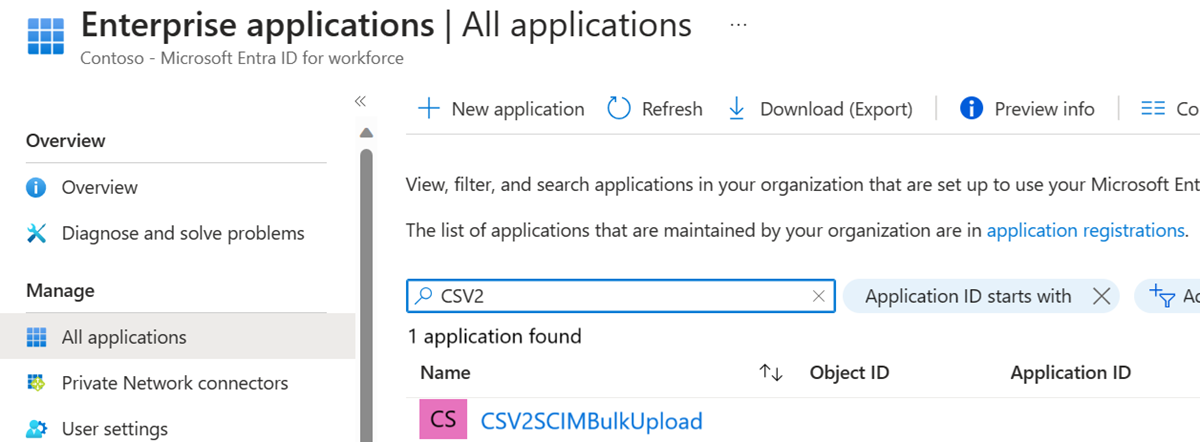Viewport: 1200px width, 442px height.
Task: Open the CSV2SCIMBulkUpload application link
Action: (591, 420)
